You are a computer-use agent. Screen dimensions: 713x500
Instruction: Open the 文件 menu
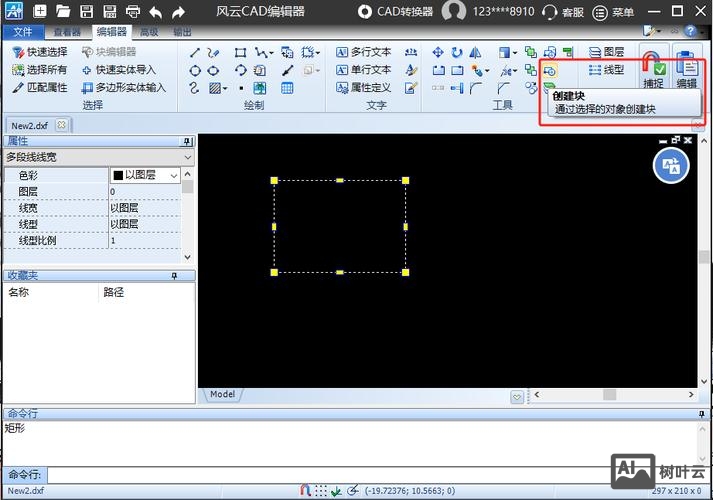[x=22, y=32]
